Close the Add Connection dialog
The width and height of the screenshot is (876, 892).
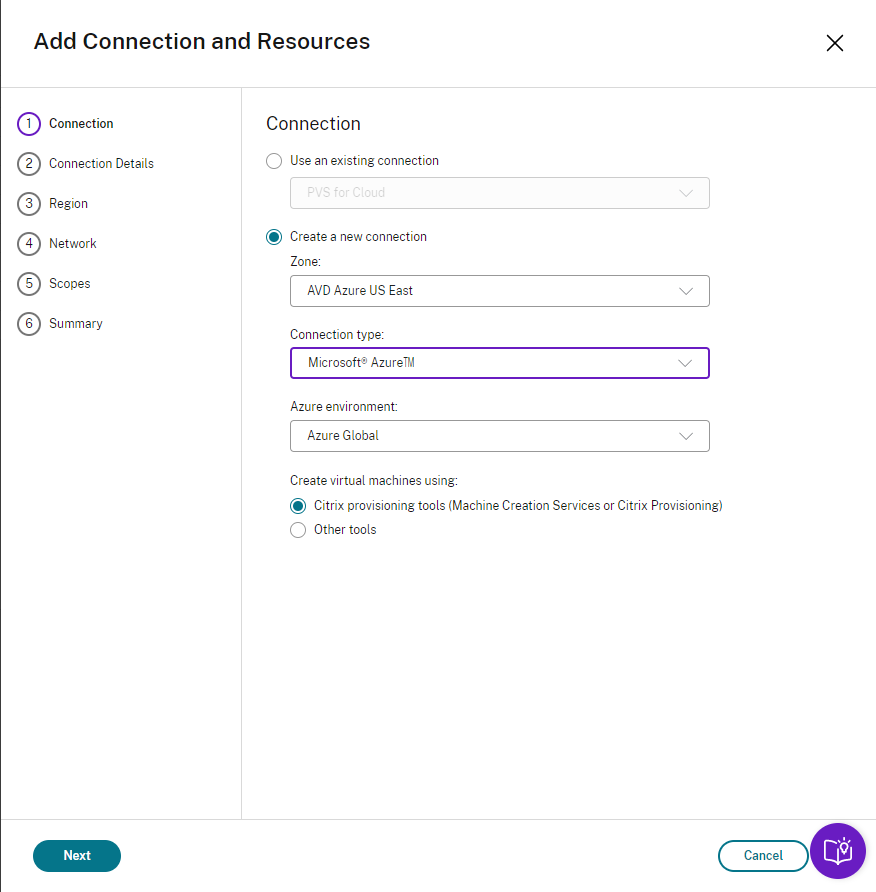tap(835, 43)
